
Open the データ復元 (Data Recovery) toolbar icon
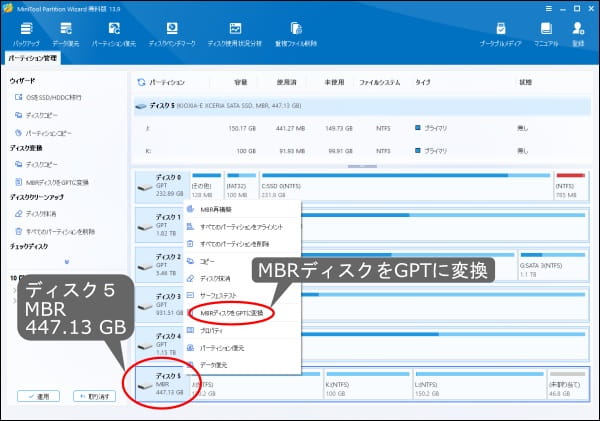pos(66,34)
